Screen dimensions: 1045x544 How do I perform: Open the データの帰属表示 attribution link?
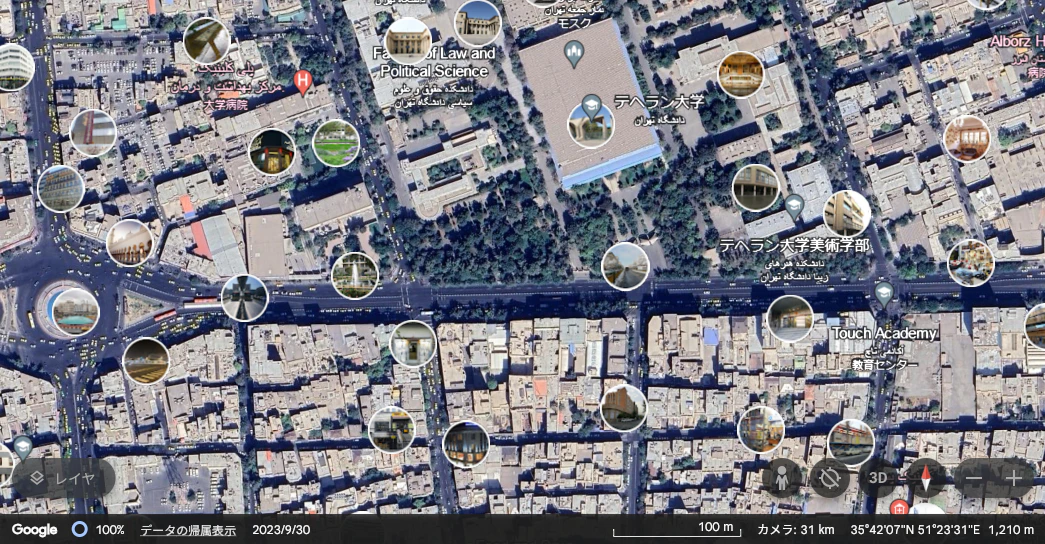[187, 530]
